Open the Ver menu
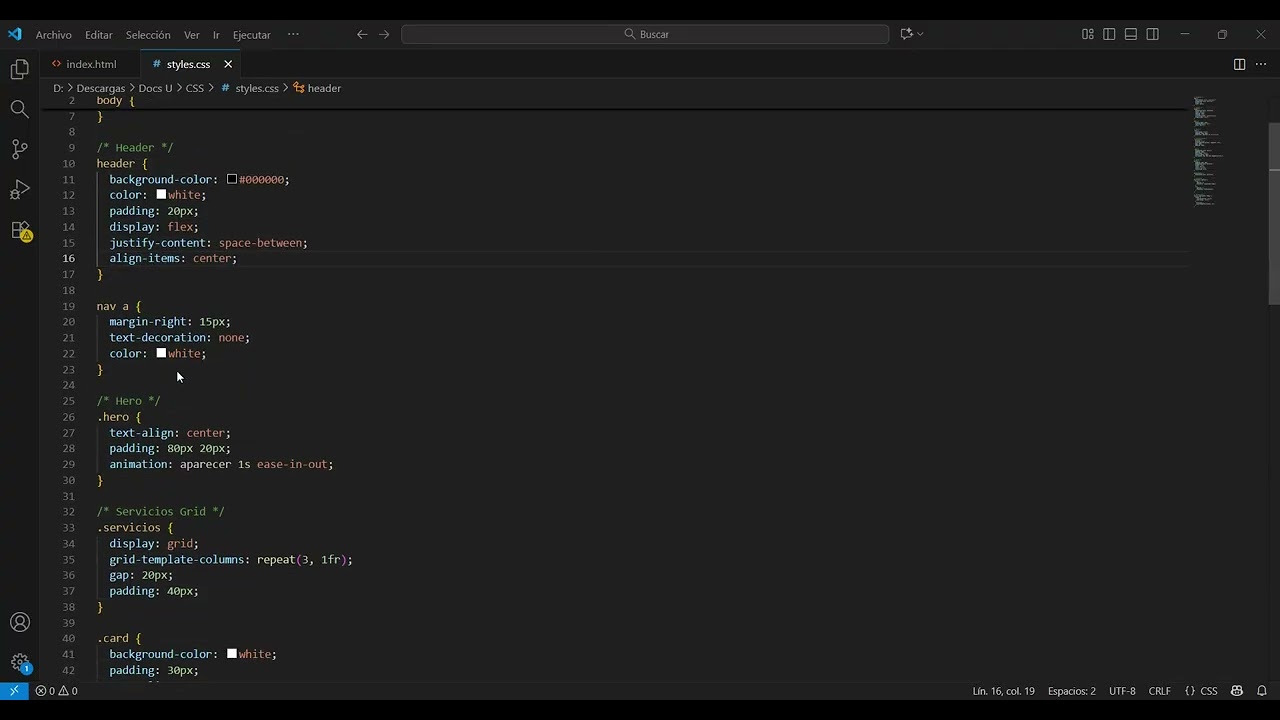The image size is (1280, 720). pyautogui.click(x=192, y=34)
